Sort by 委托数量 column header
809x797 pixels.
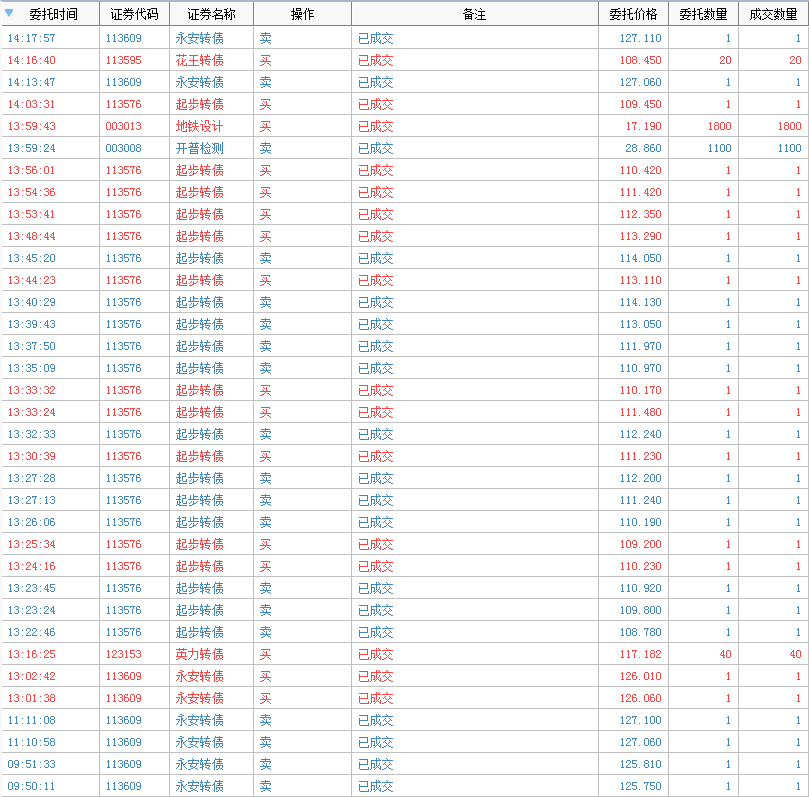[x=703, y=14]
